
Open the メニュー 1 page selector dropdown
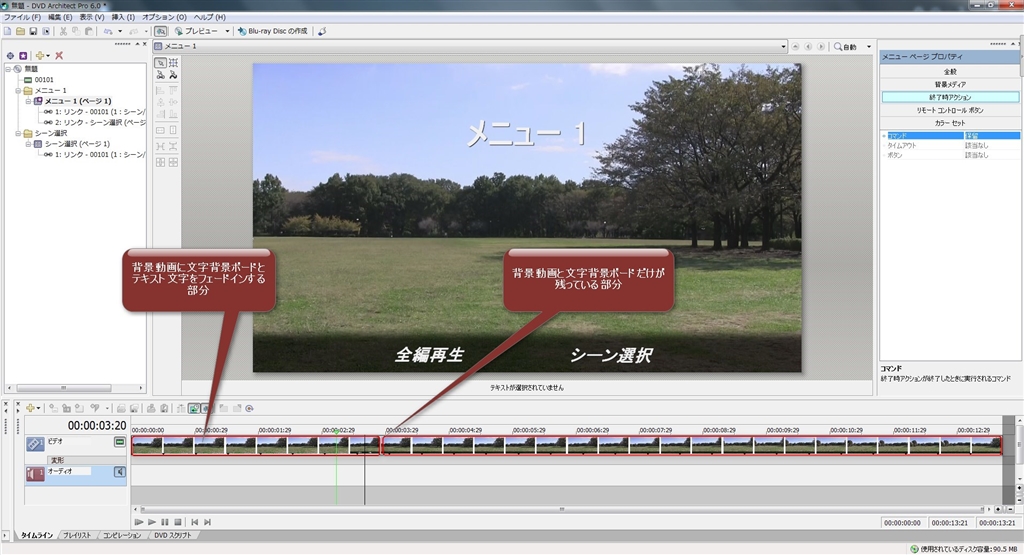(783, 46)
